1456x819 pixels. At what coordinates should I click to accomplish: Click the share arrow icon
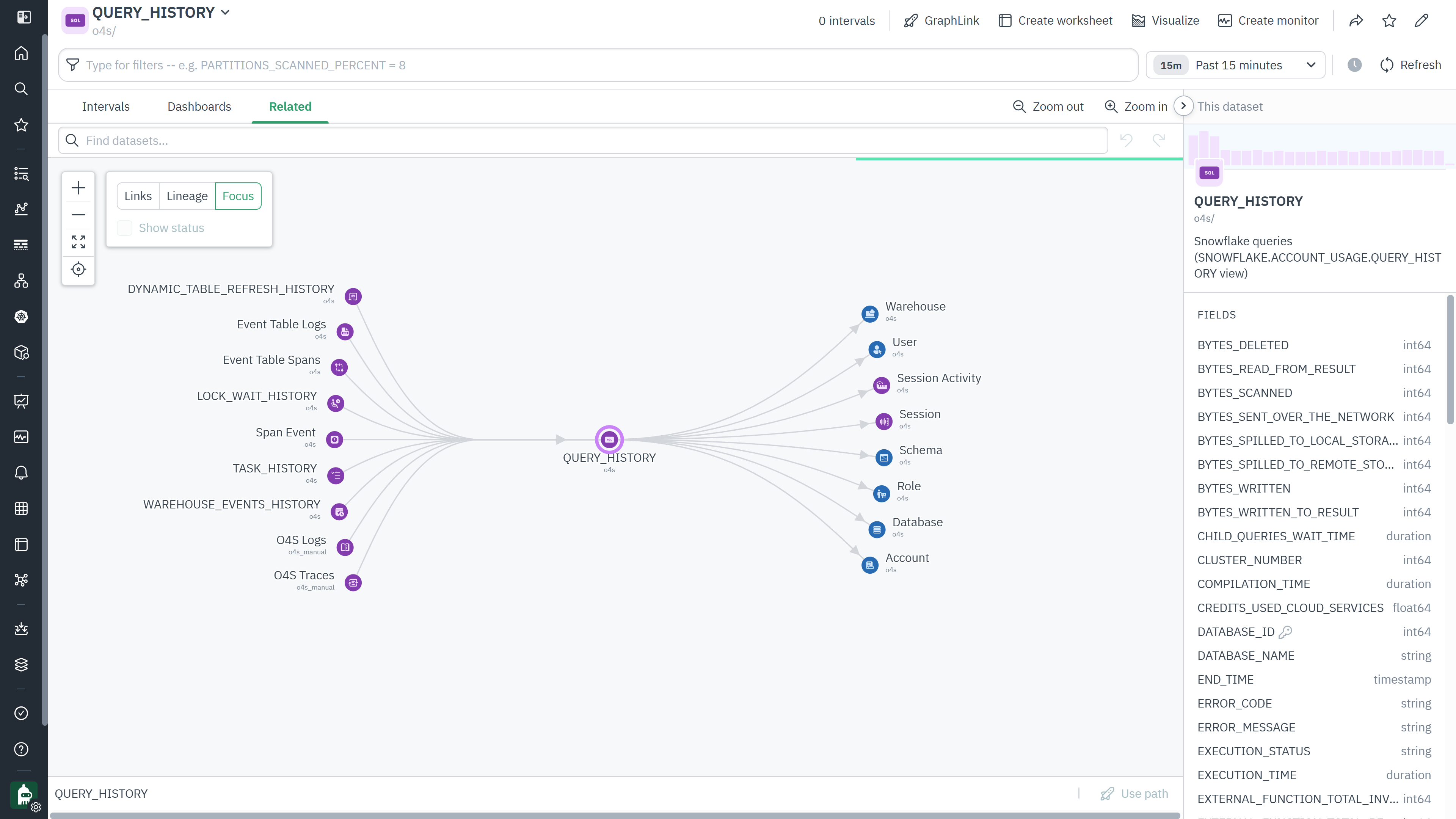[x=1356, y=21]
